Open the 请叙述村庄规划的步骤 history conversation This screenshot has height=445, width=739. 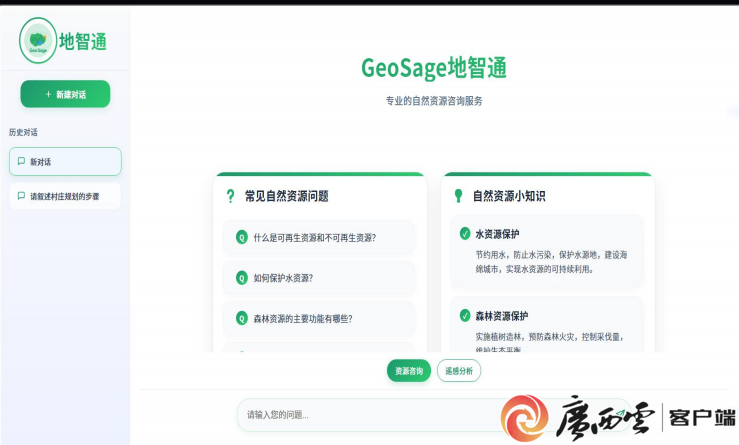coord(65,196)
